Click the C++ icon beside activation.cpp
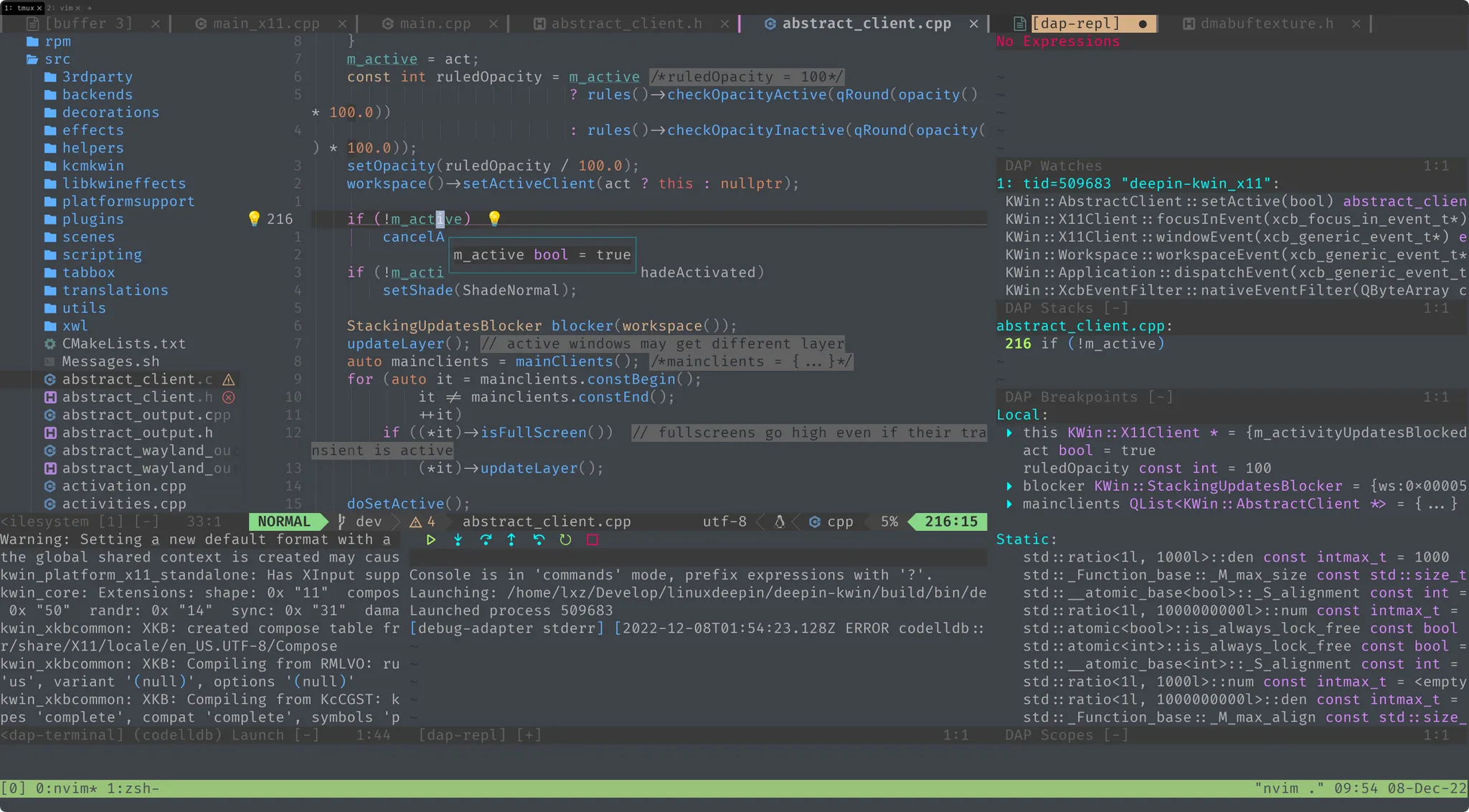 click(x=50, y=486)
